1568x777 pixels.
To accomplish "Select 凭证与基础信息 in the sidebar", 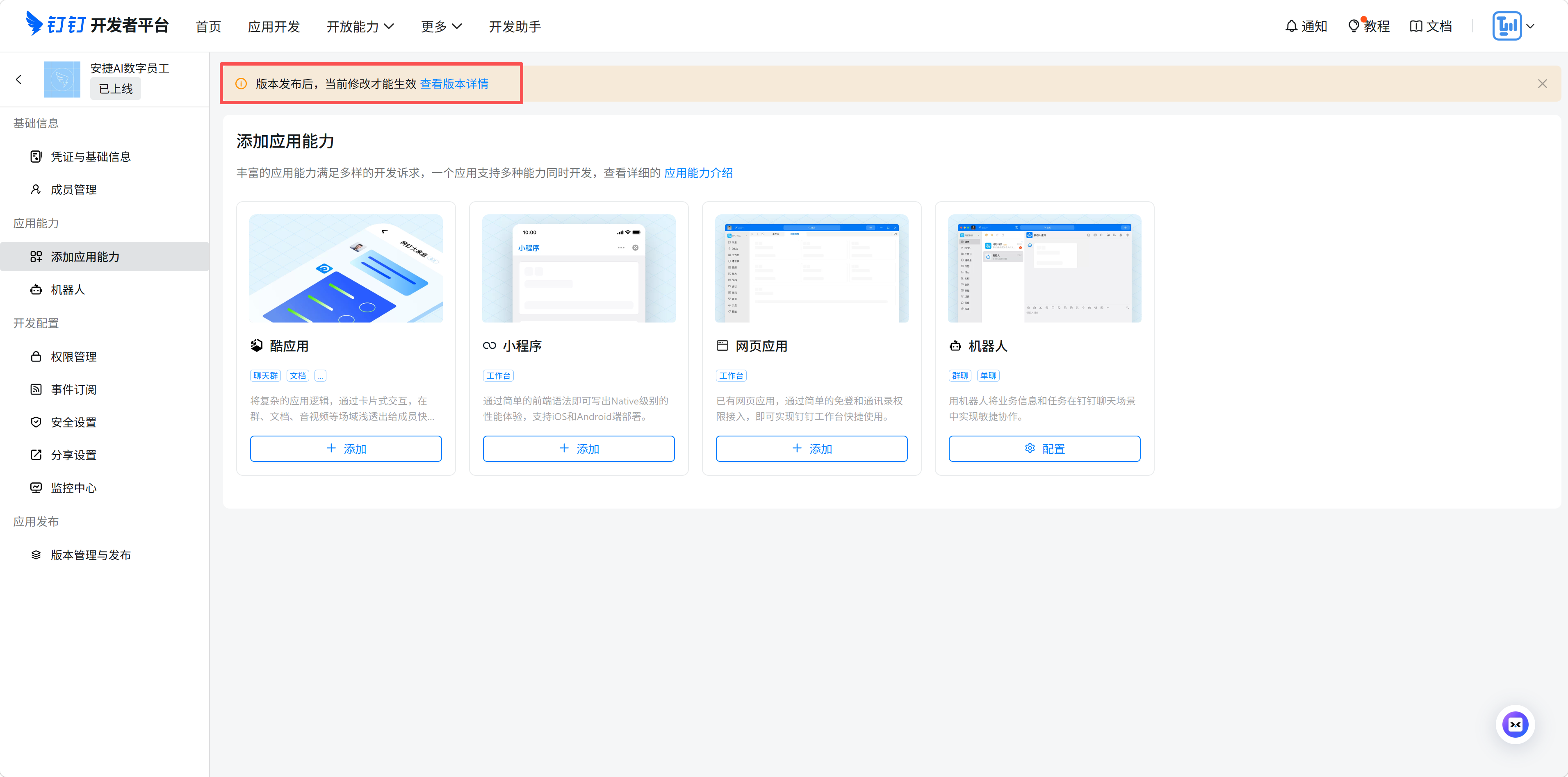I will 105,157.
